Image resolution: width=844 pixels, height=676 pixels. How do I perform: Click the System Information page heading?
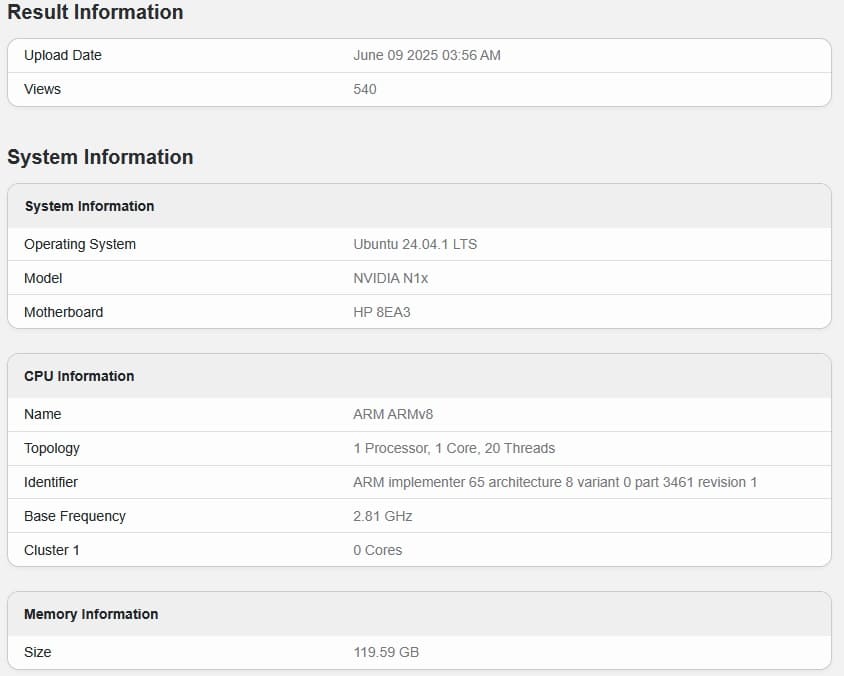(100, 157)
